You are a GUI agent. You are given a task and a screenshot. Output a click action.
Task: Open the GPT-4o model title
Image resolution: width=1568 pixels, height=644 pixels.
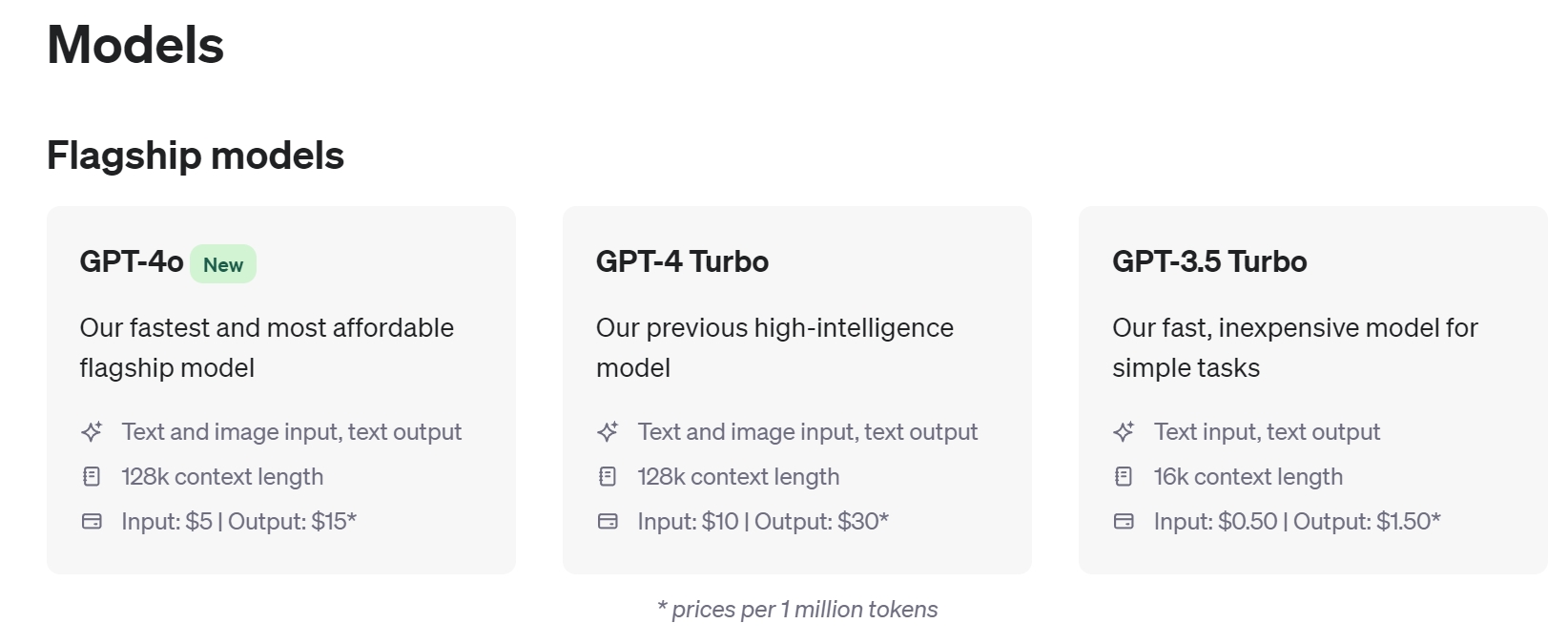tap(132, 261)
